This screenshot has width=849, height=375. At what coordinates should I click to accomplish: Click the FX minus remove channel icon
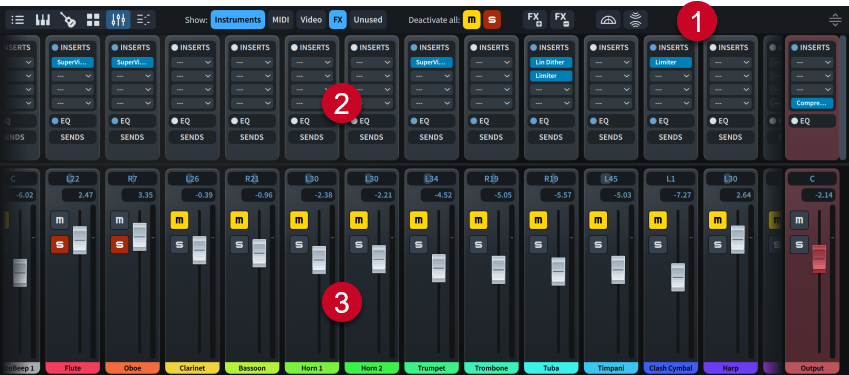pyautogui.click(x=561, y=20)
